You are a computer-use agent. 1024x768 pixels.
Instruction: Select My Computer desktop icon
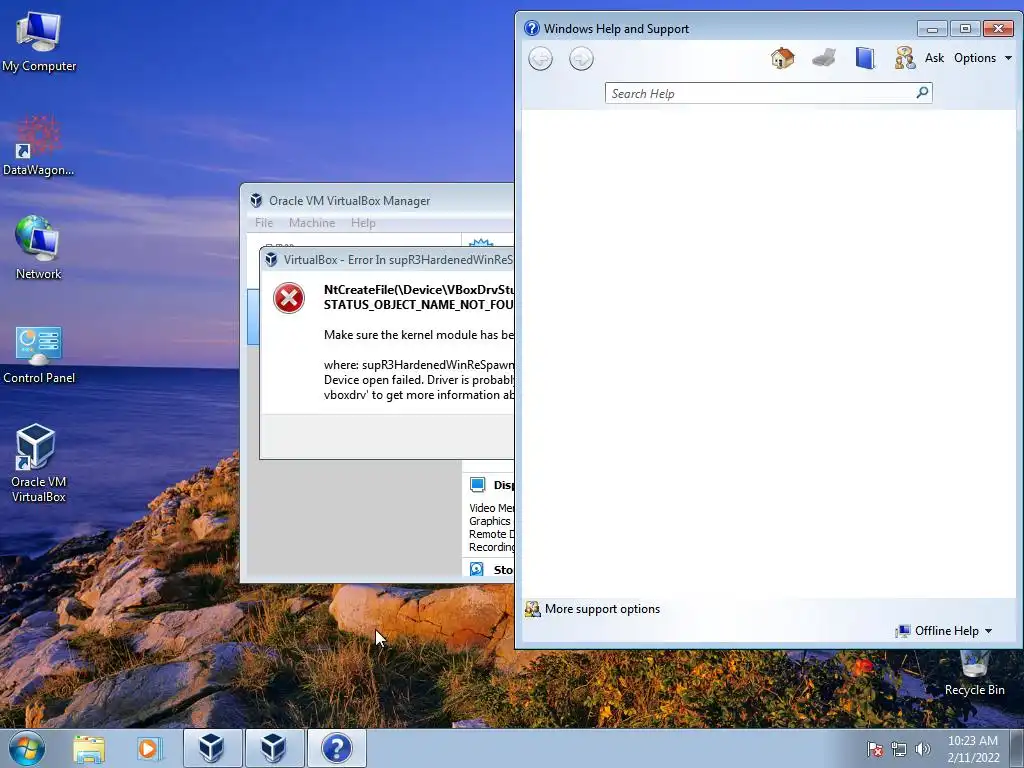pos(39,42)
